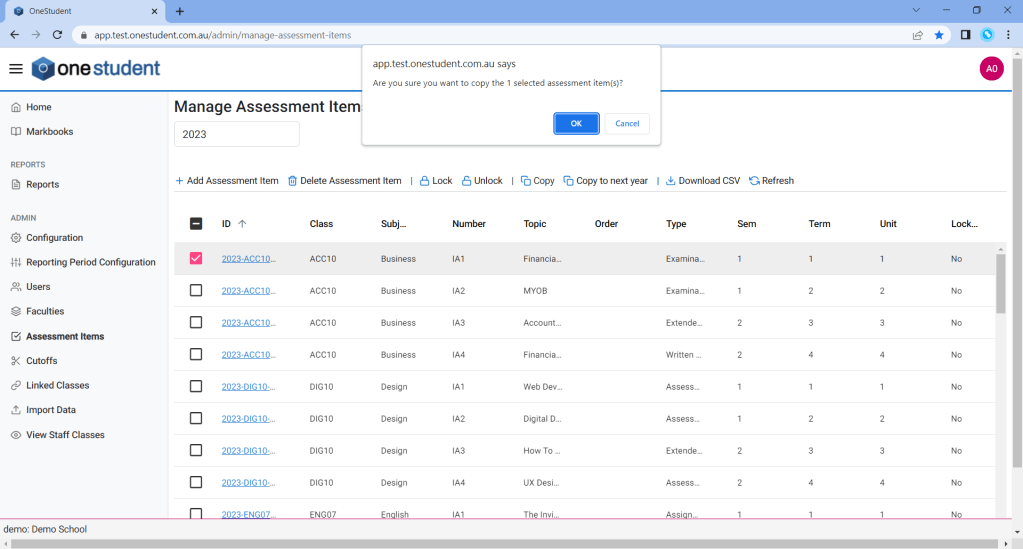The image size is (1023, 549).
Task: Click the Unlock toolbar icon
Action: tap(465, 181)
